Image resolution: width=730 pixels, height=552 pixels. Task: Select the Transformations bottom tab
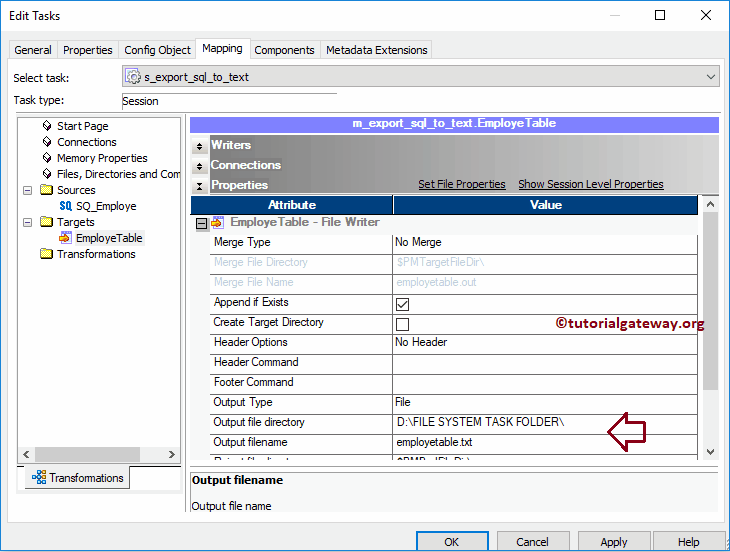(x=77, y=478)
